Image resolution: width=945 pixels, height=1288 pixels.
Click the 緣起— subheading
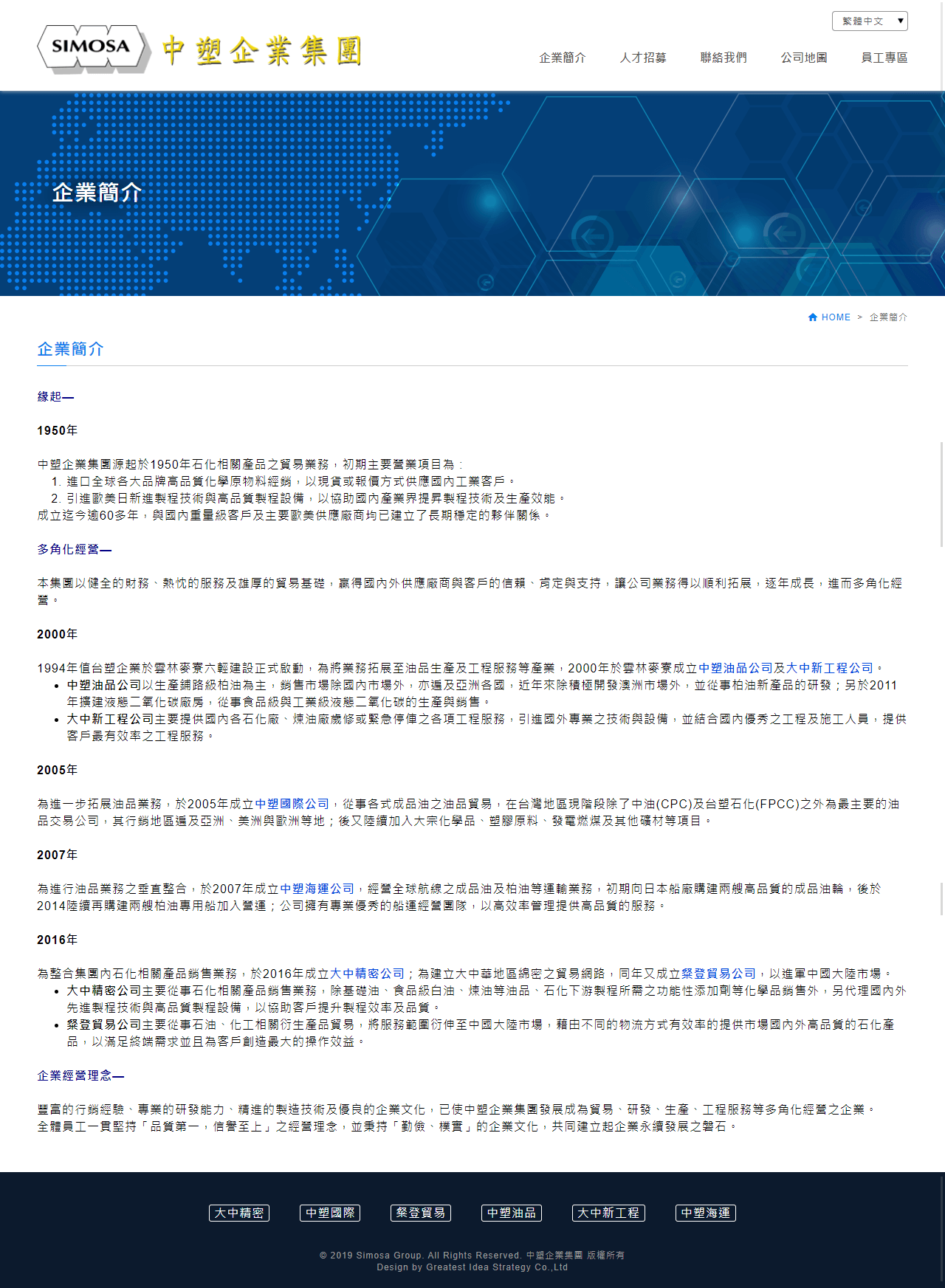[56, 396]
